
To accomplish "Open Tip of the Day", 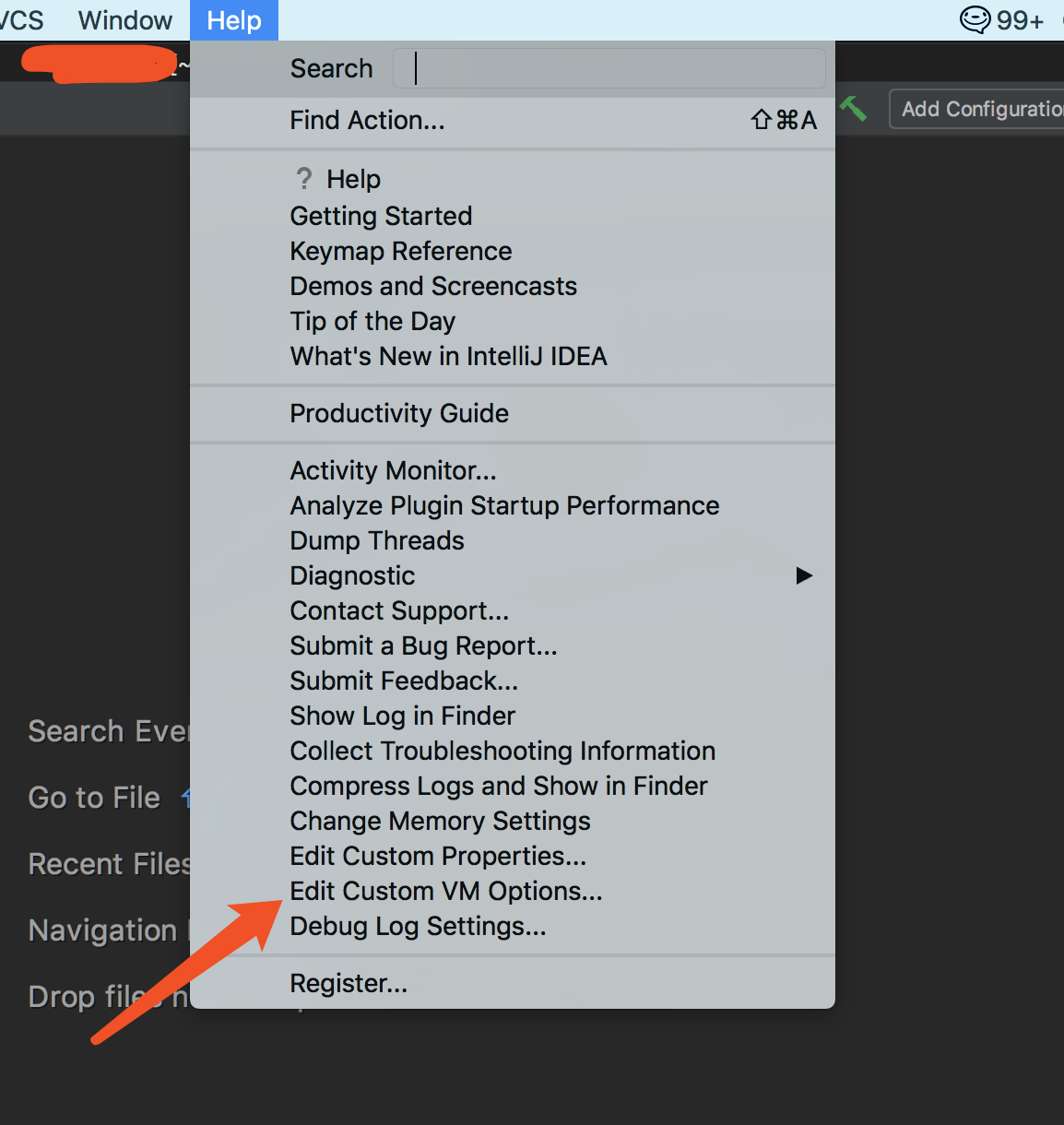I will coord(372,321).
